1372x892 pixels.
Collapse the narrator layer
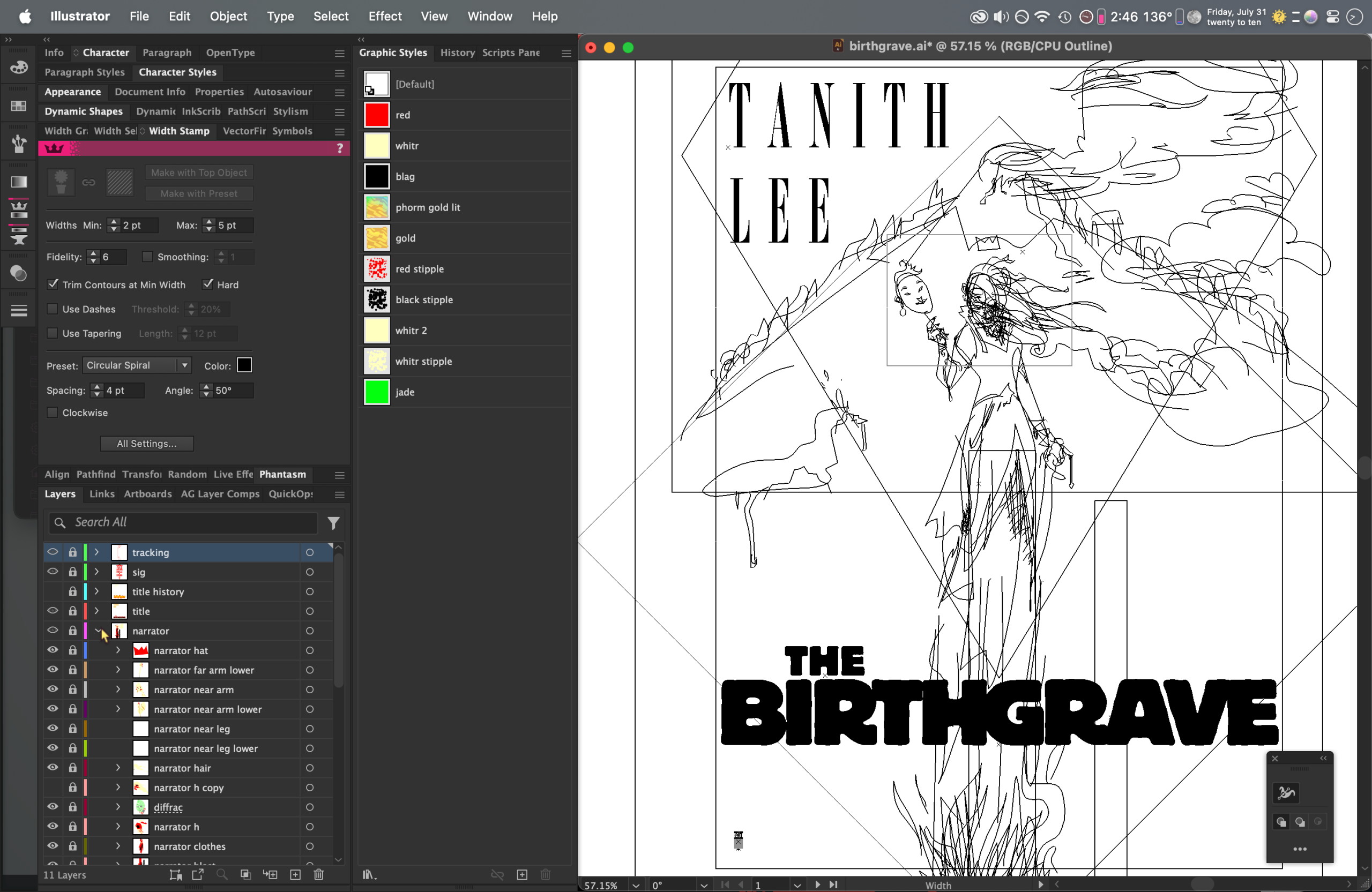(x=97, y=631)
